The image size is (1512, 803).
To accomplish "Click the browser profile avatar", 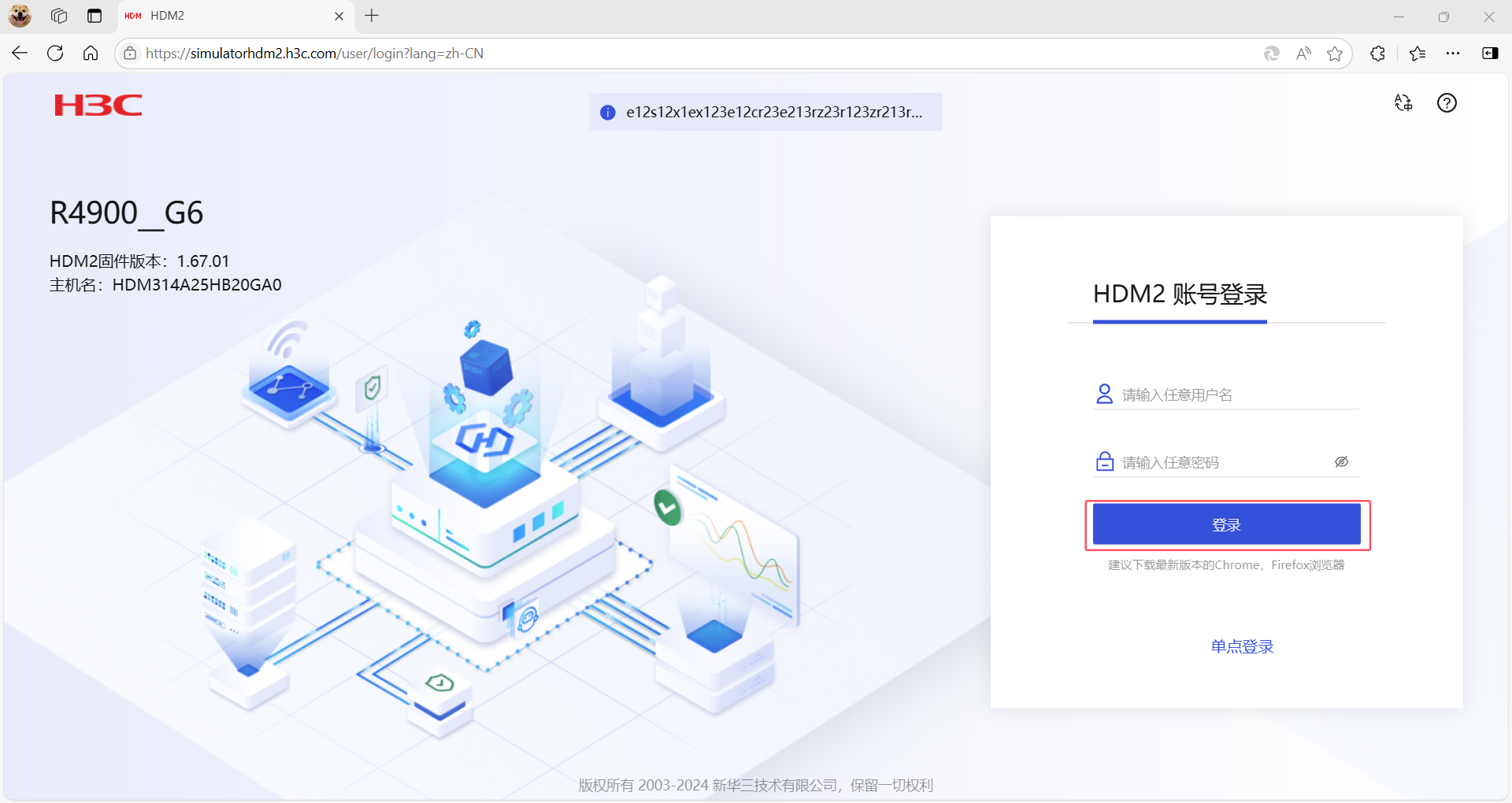I will coord(20,16).
